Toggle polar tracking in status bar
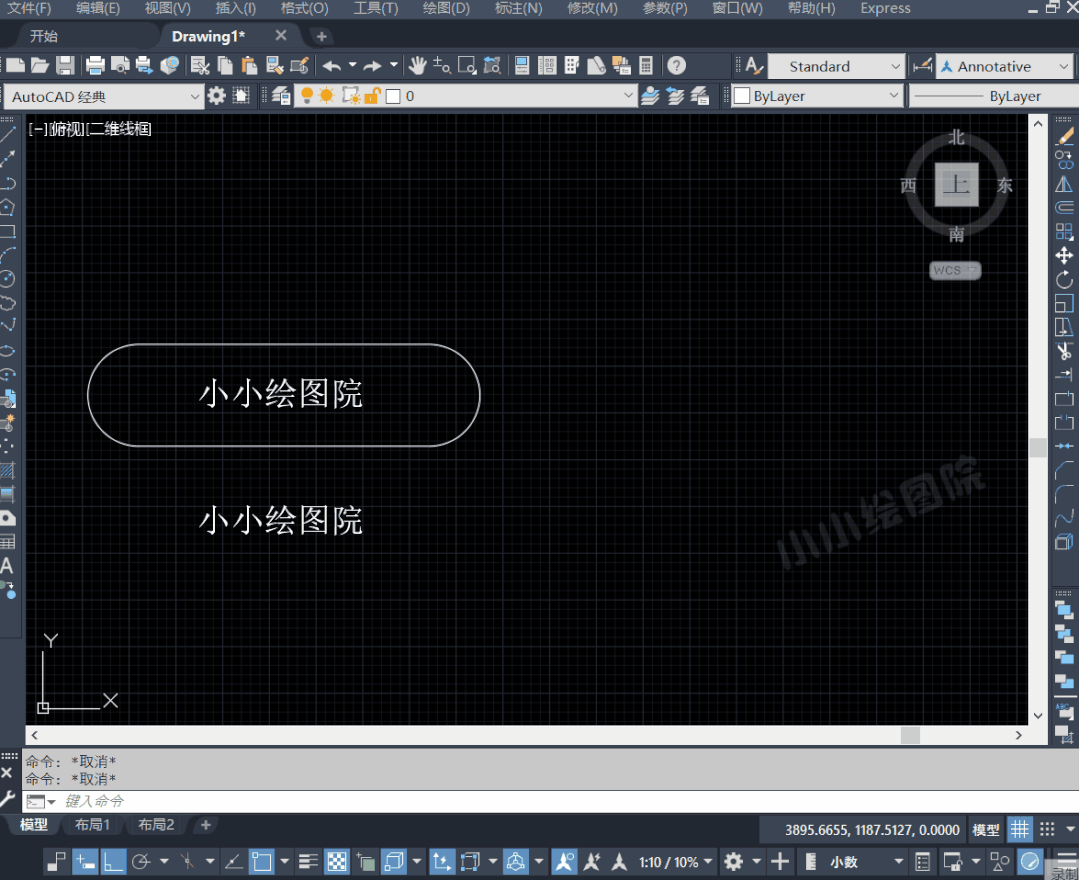Viewport: 1079px width, 880px height. click(x=141, y=861)
